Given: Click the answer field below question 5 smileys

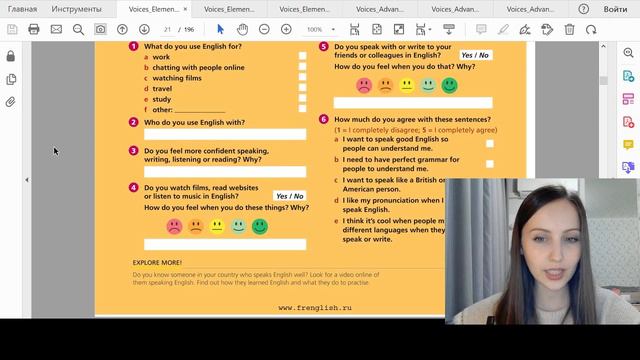Looking at the screenshot, I should pos(413,103).
